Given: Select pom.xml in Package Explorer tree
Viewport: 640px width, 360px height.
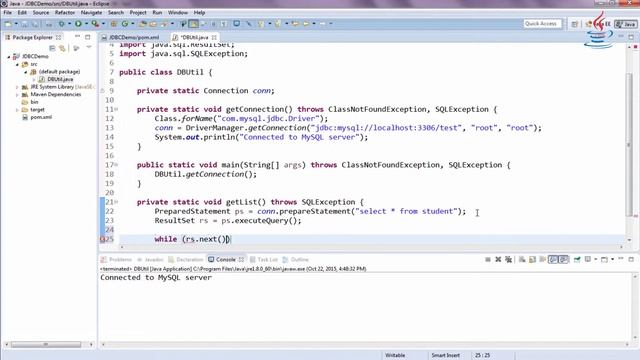Looking at the screenshot, I should click(x=41, y=117).
